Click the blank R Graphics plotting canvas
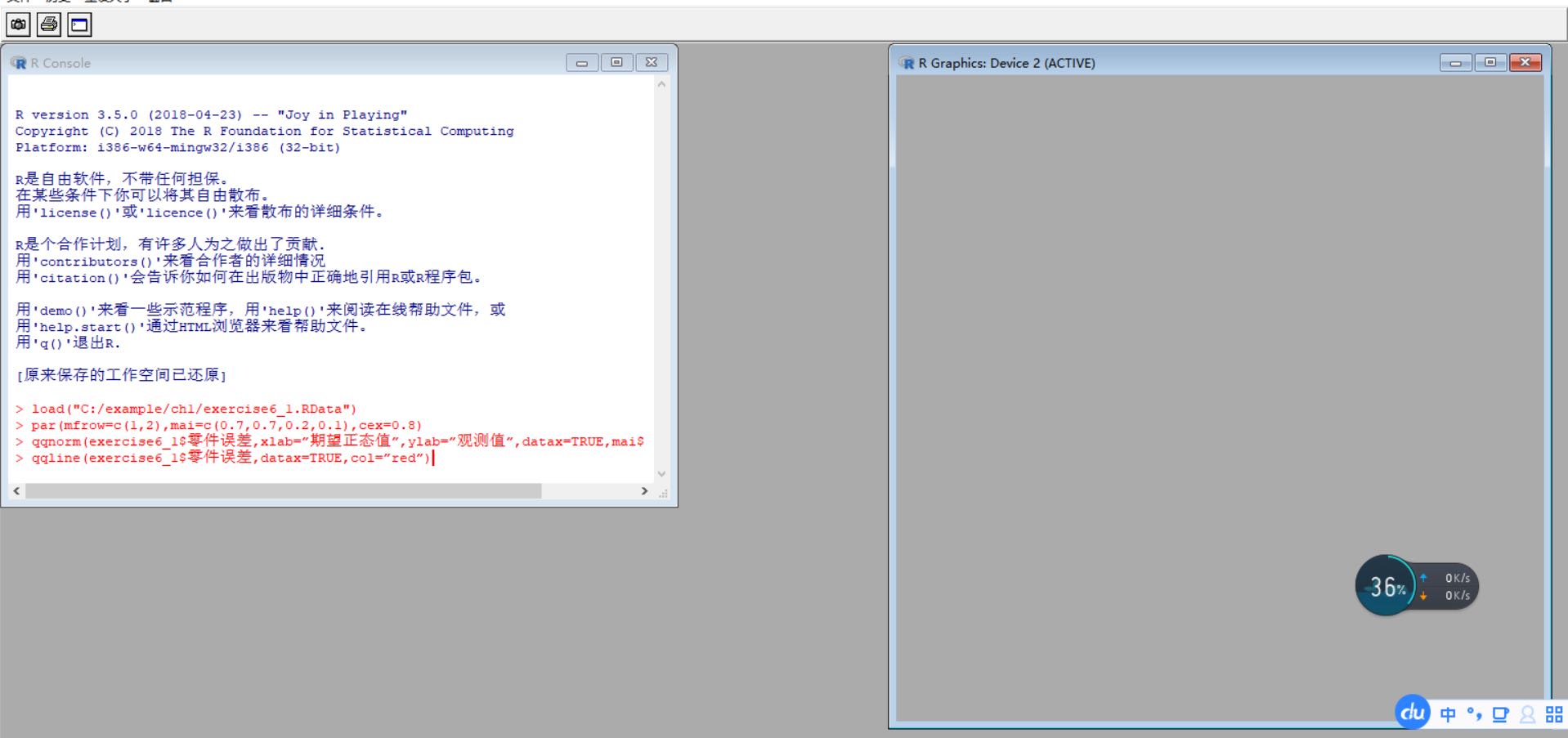This screenshot has width=1568, height=738. pyautogui.click(x=1220, y=399)
